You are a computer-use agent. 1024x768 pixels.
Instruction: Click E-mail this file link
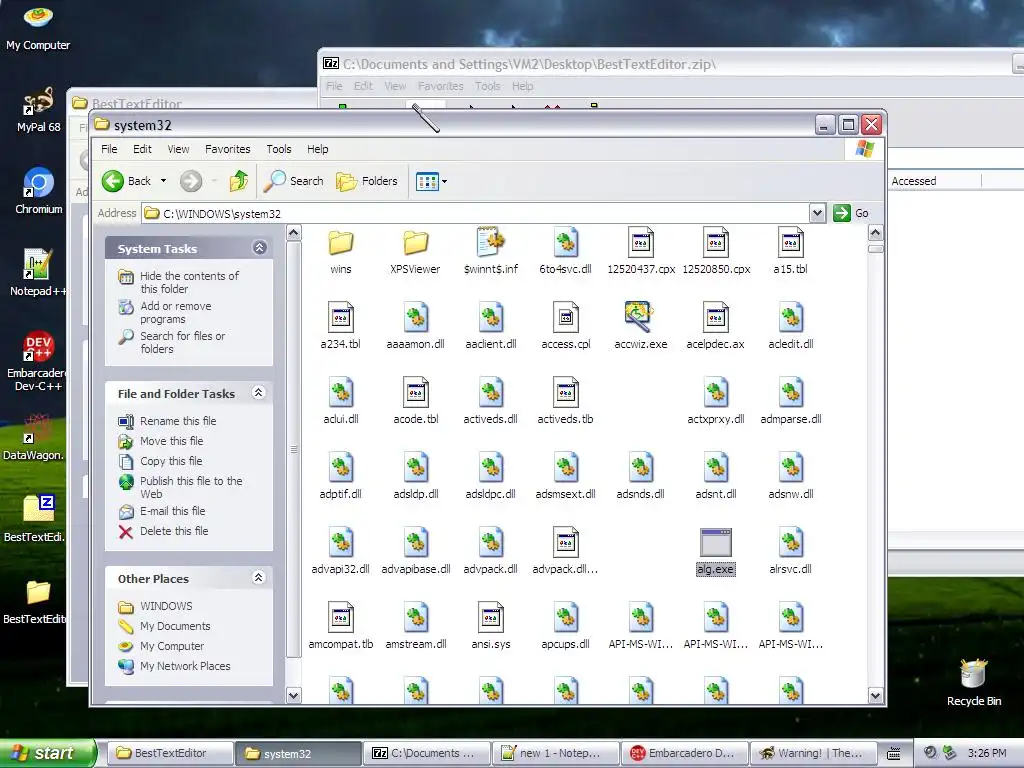(x=172, y=511)
